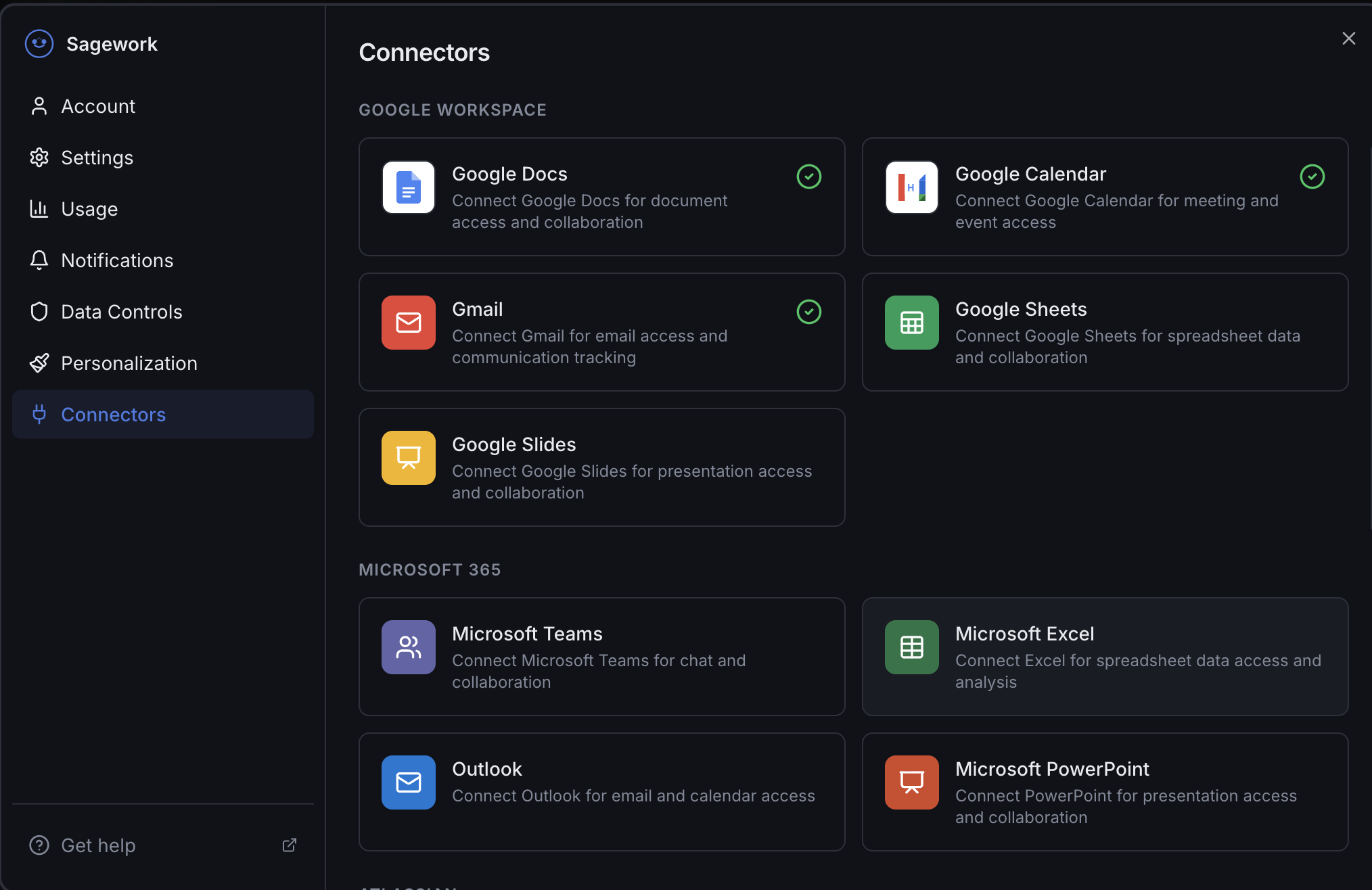Screen dimensions: 1372x890
Task: Click the Microsoft Excel grid icon
Action: [911, 647]
